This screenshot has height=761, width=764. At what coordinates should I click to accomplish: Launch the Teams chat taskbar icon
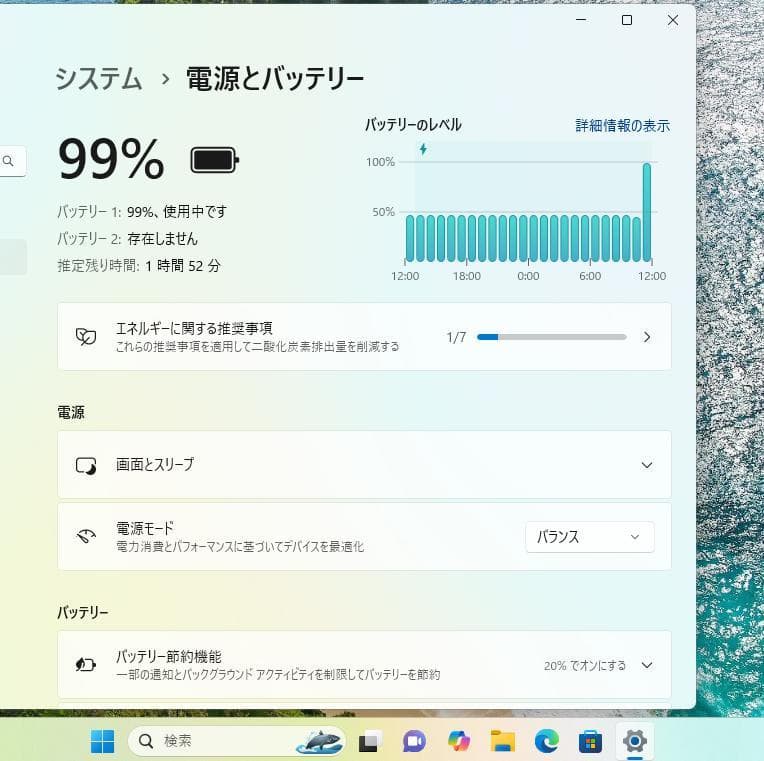pyautogui.click(x=414, y=742)
